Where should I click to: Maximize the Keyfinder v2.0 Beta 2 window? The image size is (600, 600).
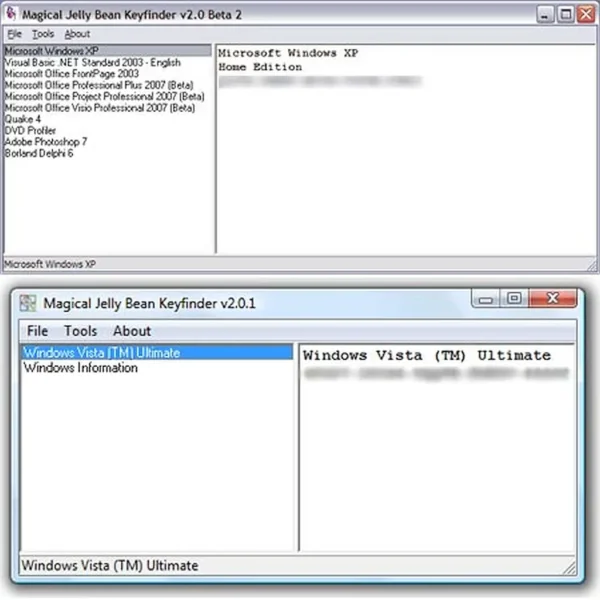[566, 15]
